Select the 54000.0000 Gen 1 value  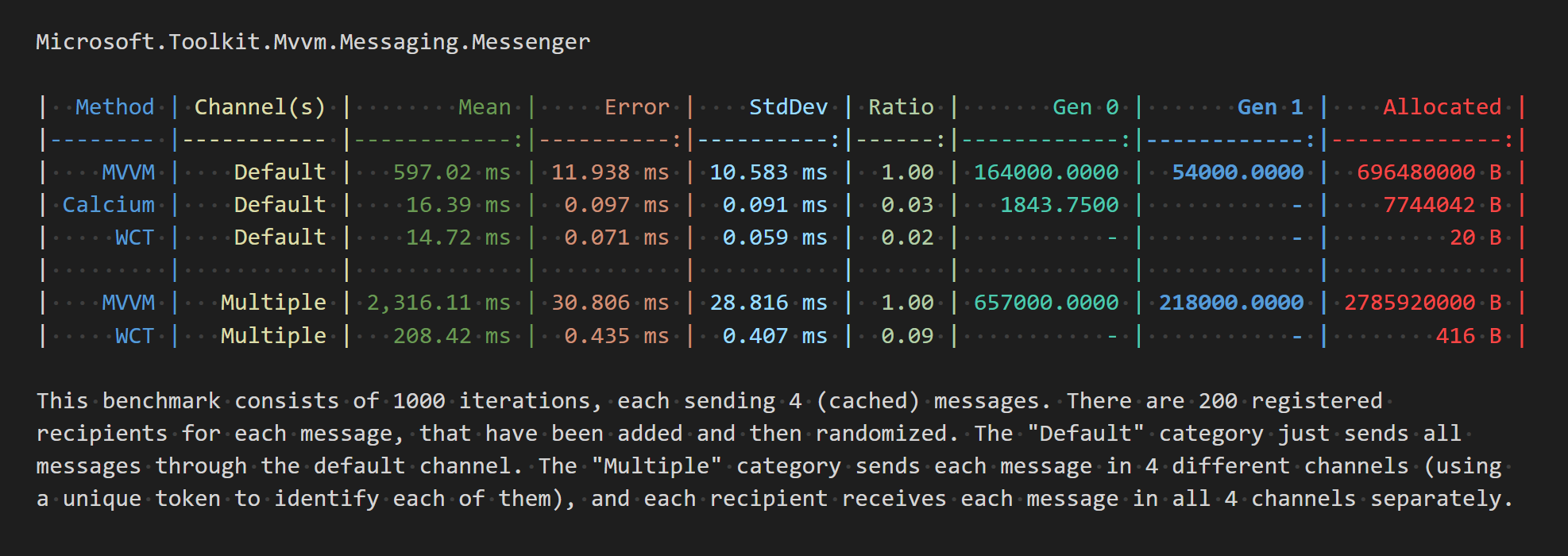1238,172
